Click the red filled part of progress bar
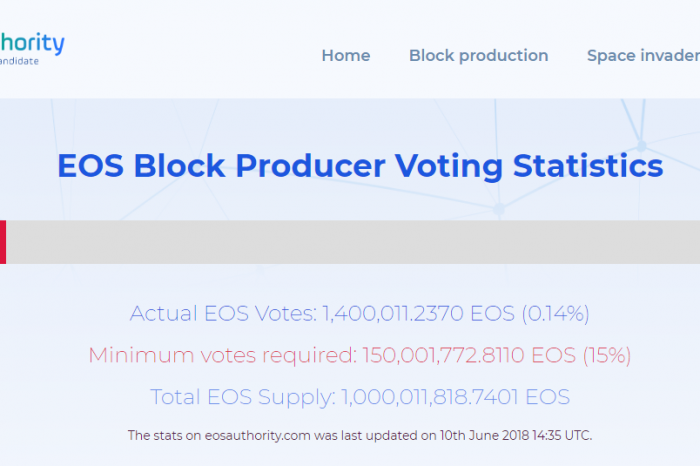 point(3,242)
